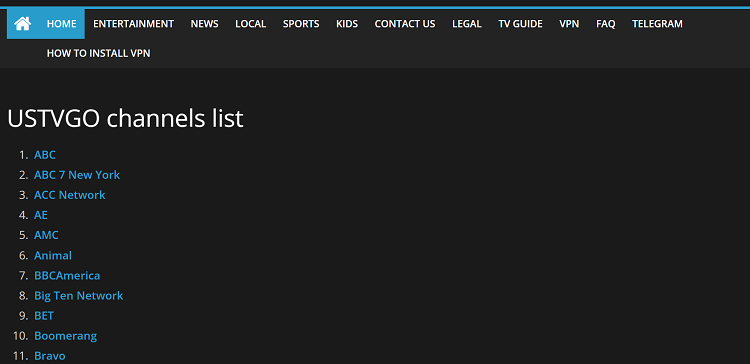Open the ACC Network channel link
750x364 pixels.
[x=69, y=195]
